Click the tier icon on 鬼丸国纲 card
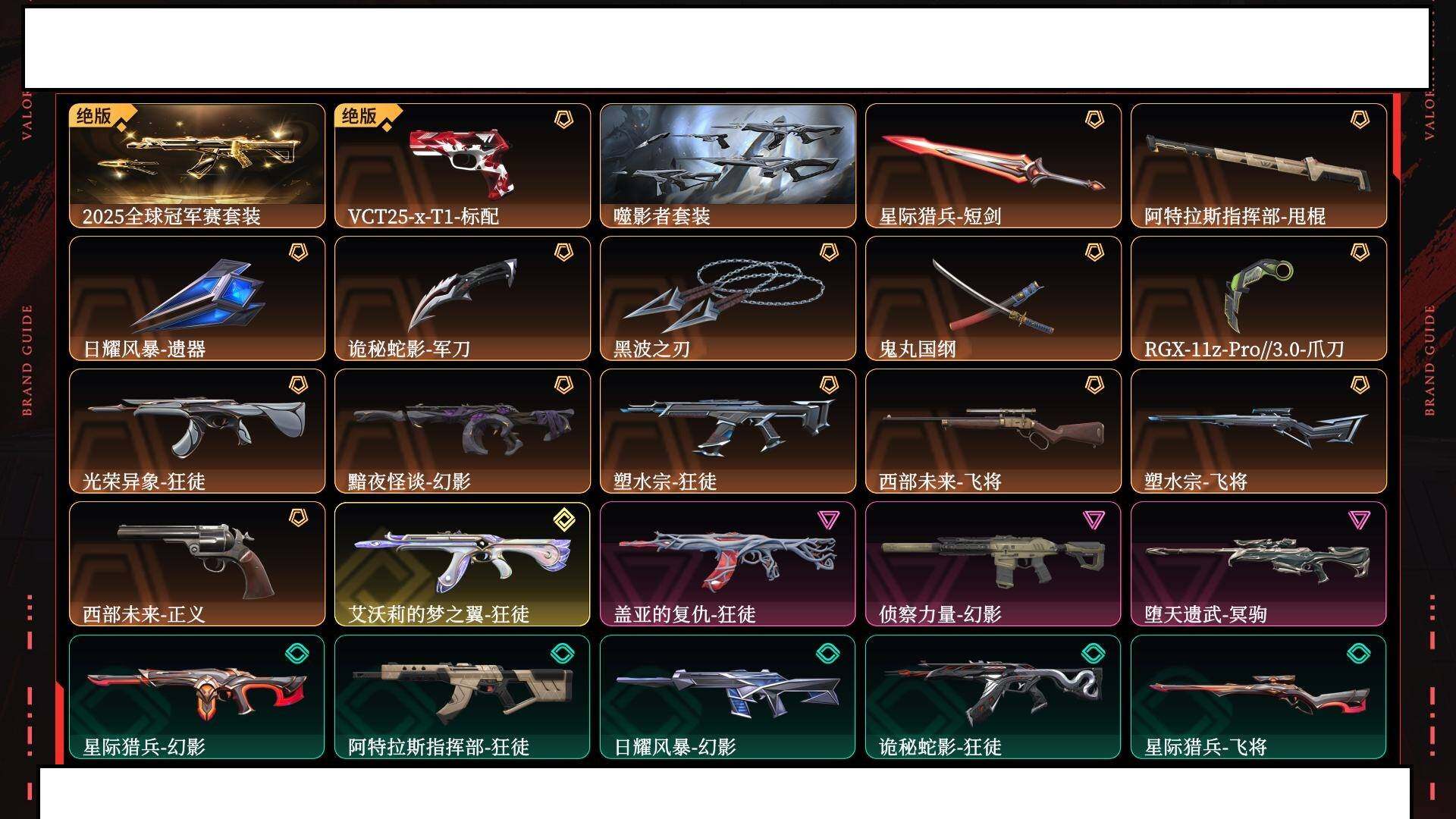The width and height of the screenshot is (1456, 819). point(1094,253)
